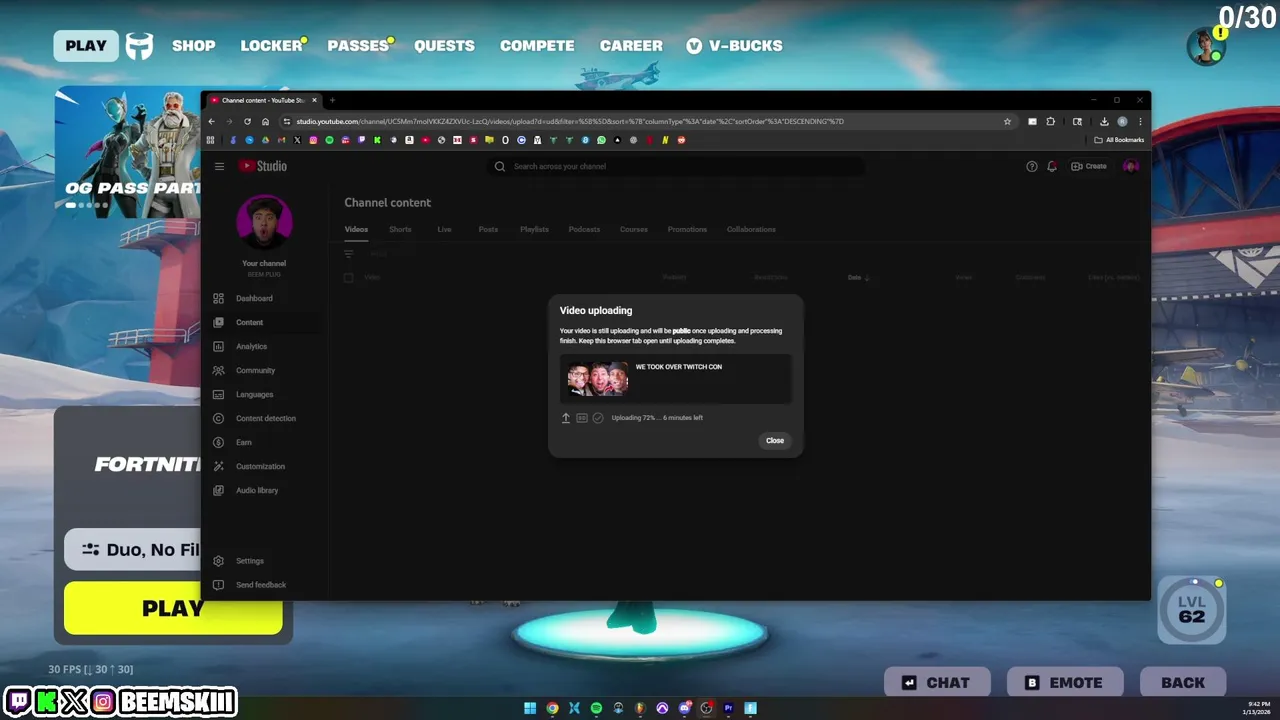Open Content detection in the sidebar
1280x720 pixels.
point(265,418)
